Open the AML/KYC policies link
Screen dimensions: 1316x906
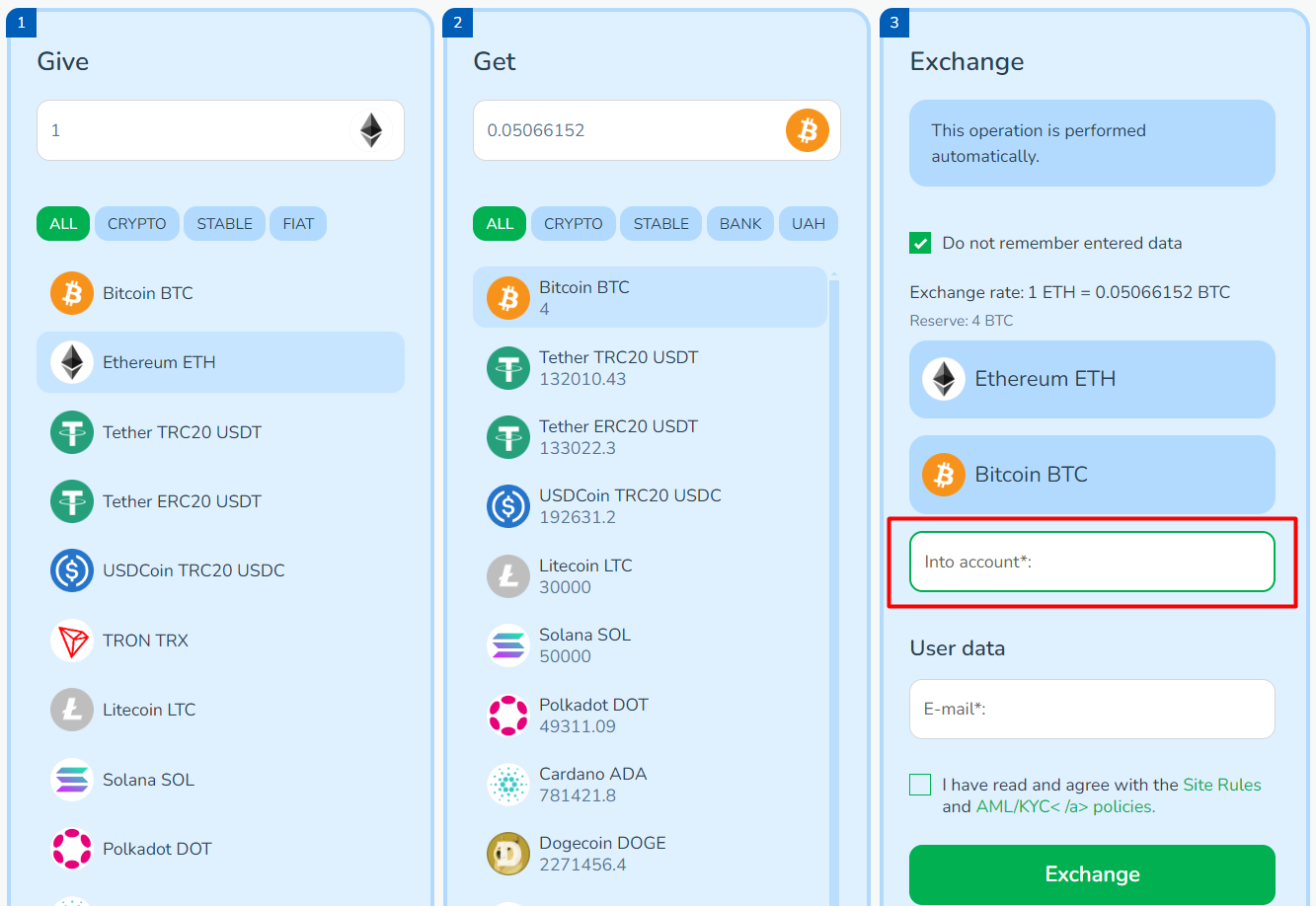coord(1065,806)
